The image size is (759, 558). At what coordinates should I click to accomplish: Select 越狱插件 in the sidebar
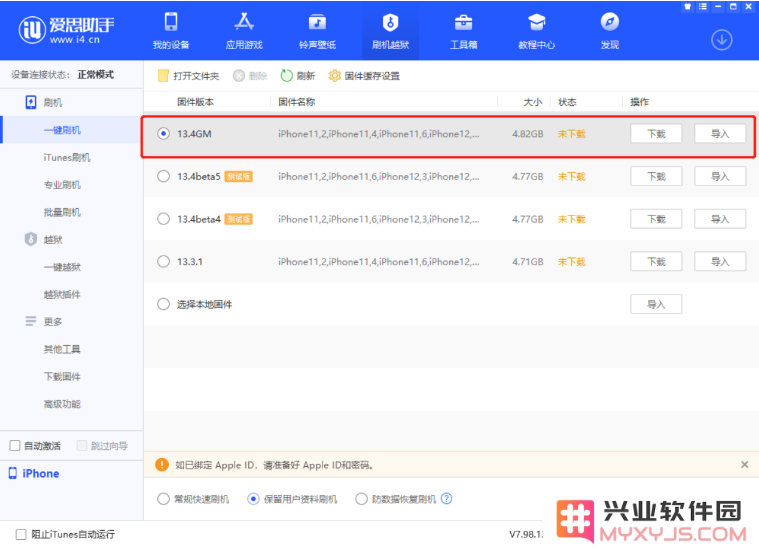62,294
